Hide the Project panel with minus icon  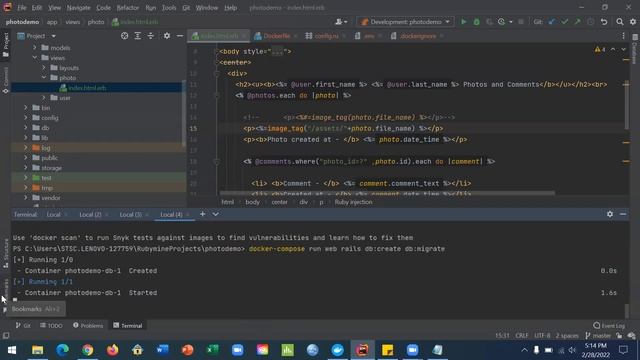(180, 36)
